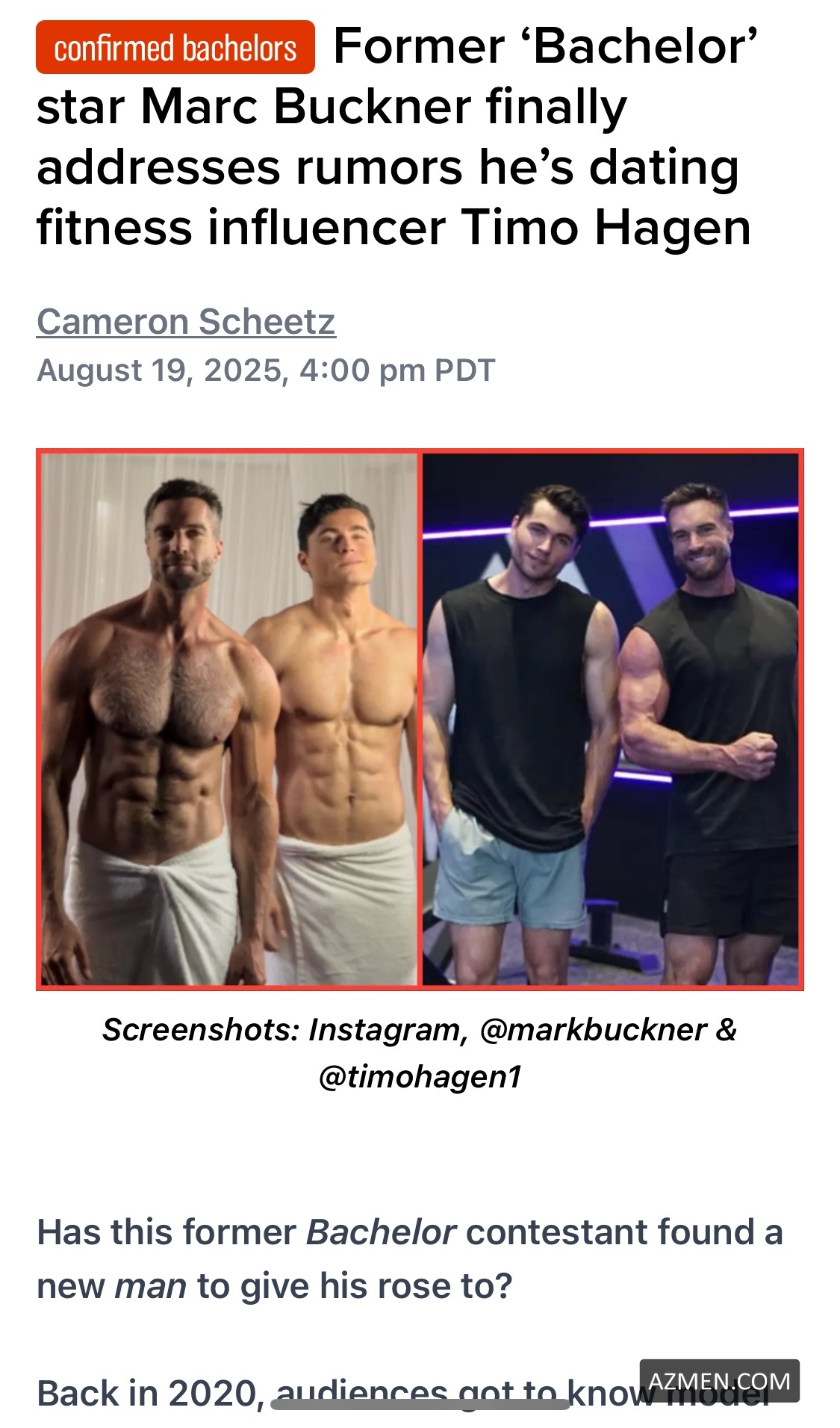Select the @timohagen1 handle in caption
The image size is (840, 1428).
(x=420, y=1076)
